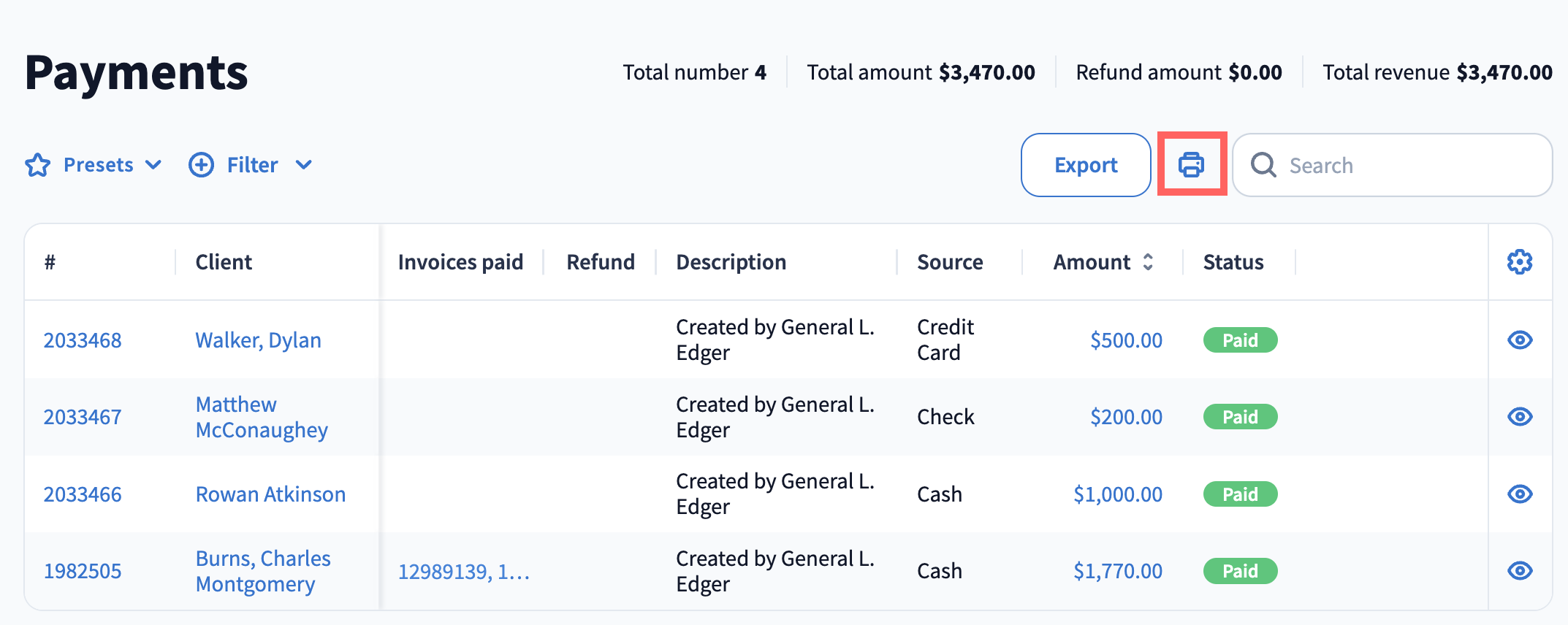Image resolution: width=1568 pixels, height=625 pixels.
Task: Click the Filter plus-circle icon
Action: click(202, 165)
